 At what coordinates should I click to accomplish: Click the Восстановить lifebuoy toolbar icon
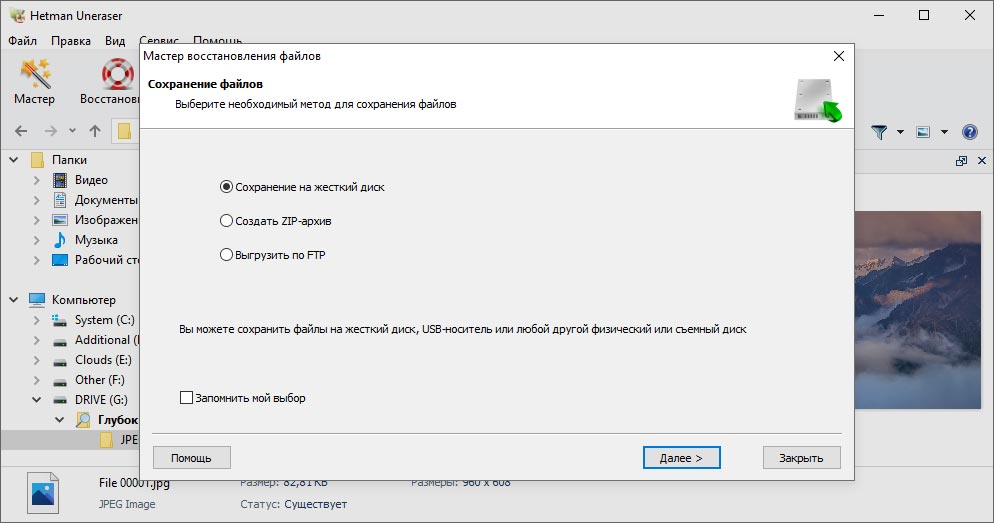pyautogui.click(x=117, y=74)
